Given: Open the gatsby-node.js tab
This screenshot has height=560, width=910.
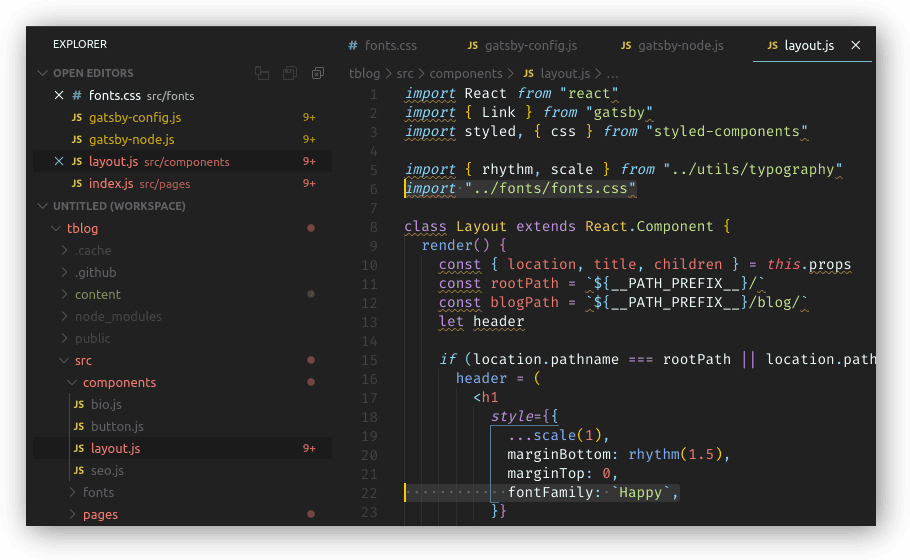Looking at the screenshot, I should point(672,46).
